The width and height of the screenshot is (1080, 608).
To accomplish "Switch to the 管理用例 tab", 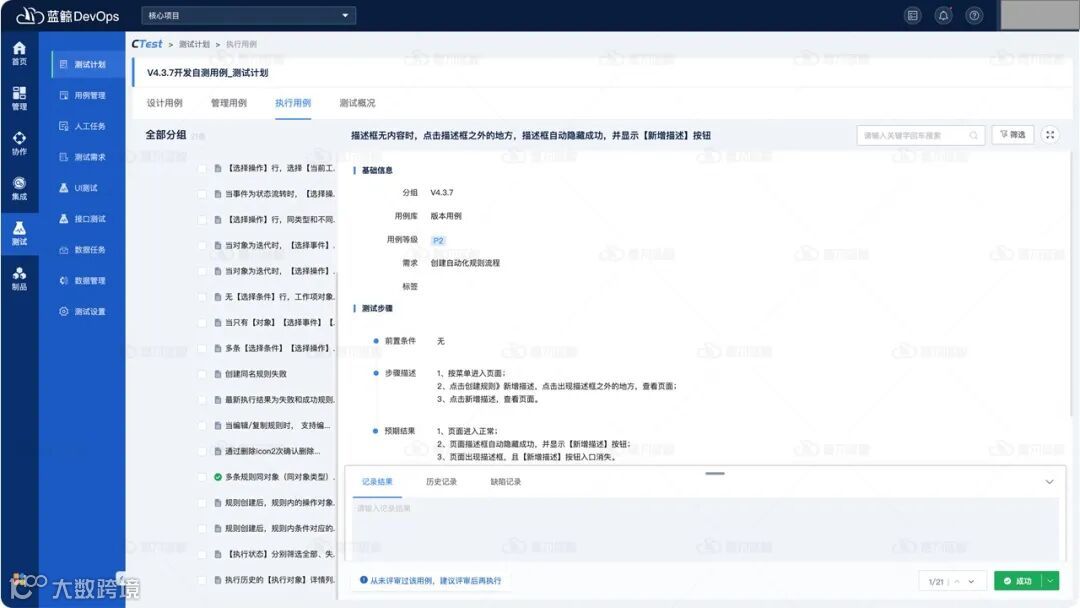I will pos(229,103).
